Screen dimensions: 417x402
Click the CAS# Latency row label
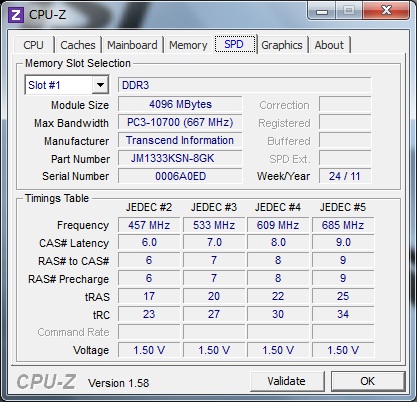74,243
